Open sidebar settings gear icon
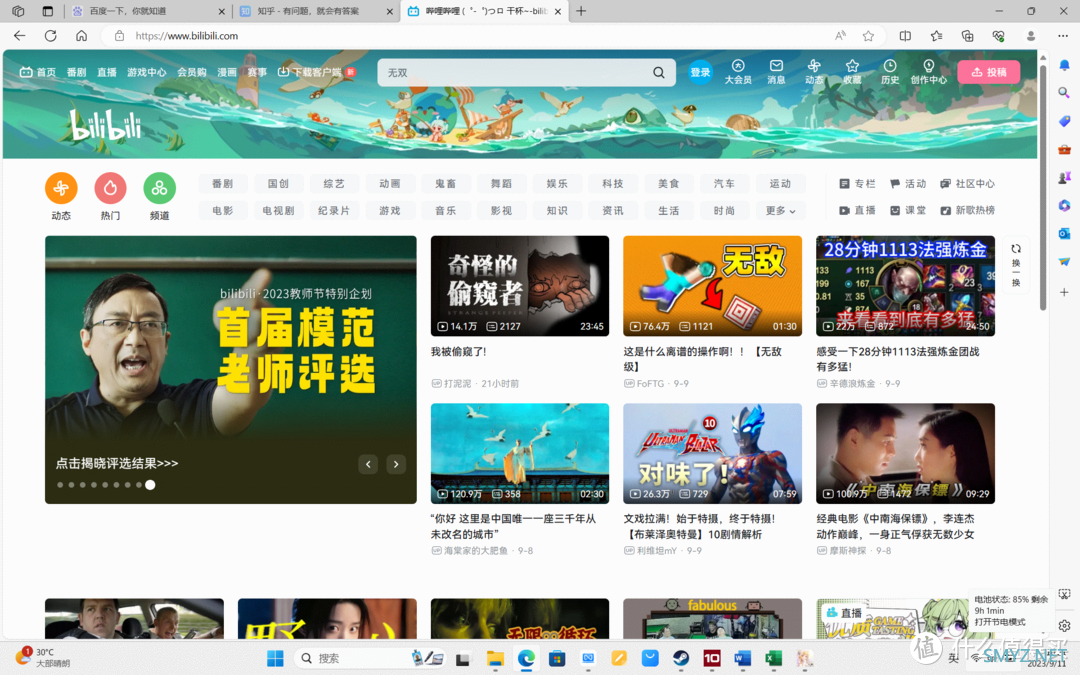The width and height of the screenshot is (1080, 675). (x=1064, y=625)
